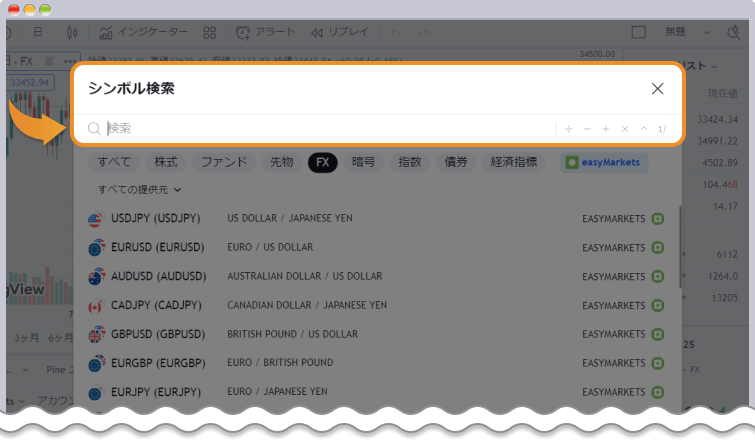Screen dimensions: 755x443
Task: Choose EURGBP symbol row
Action: coord(376,363)
